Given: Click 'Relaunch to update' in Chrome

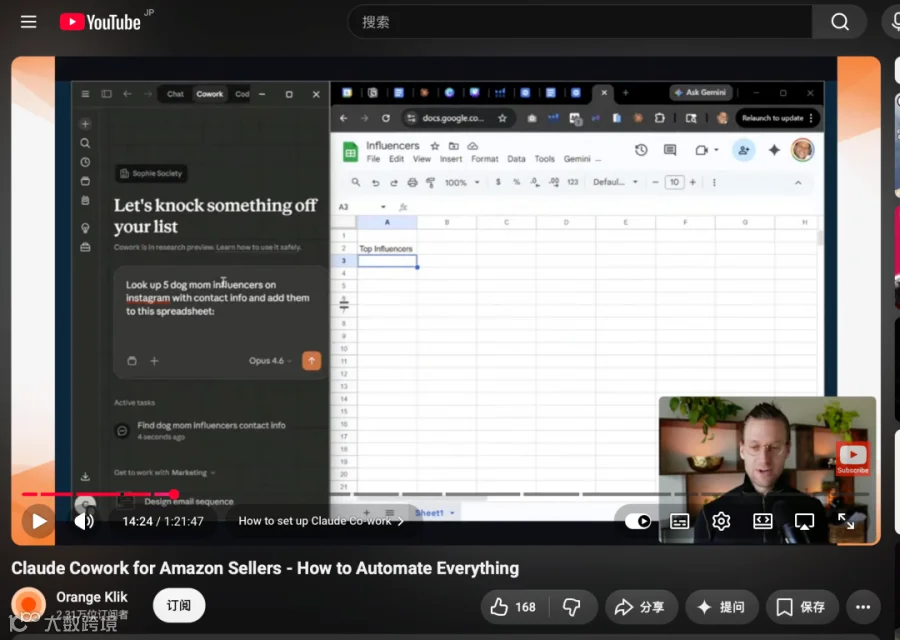Looking at the screenshot, I should (x=777, y=118).
